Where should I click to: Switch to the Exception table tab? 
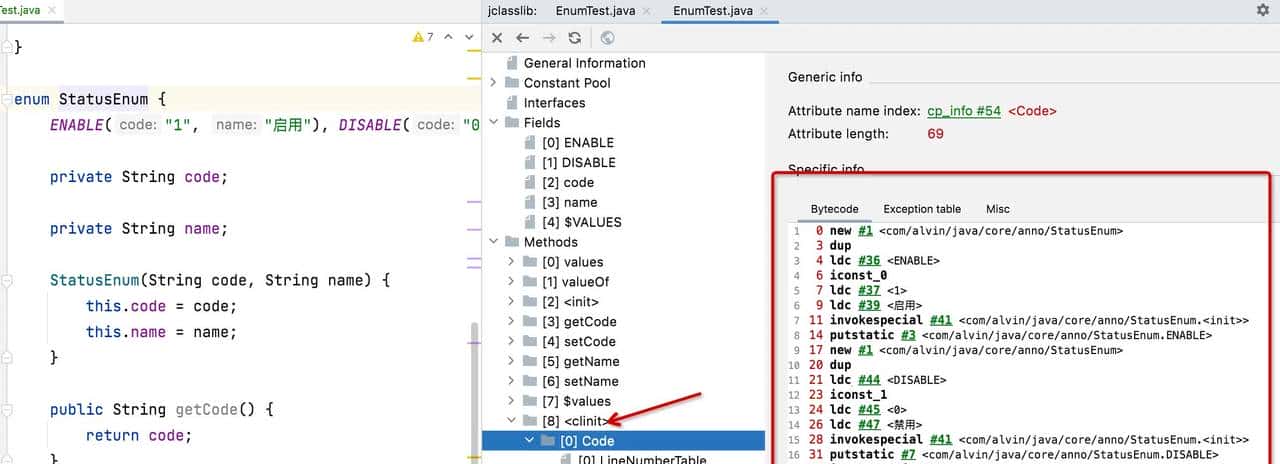pos(921,209)
